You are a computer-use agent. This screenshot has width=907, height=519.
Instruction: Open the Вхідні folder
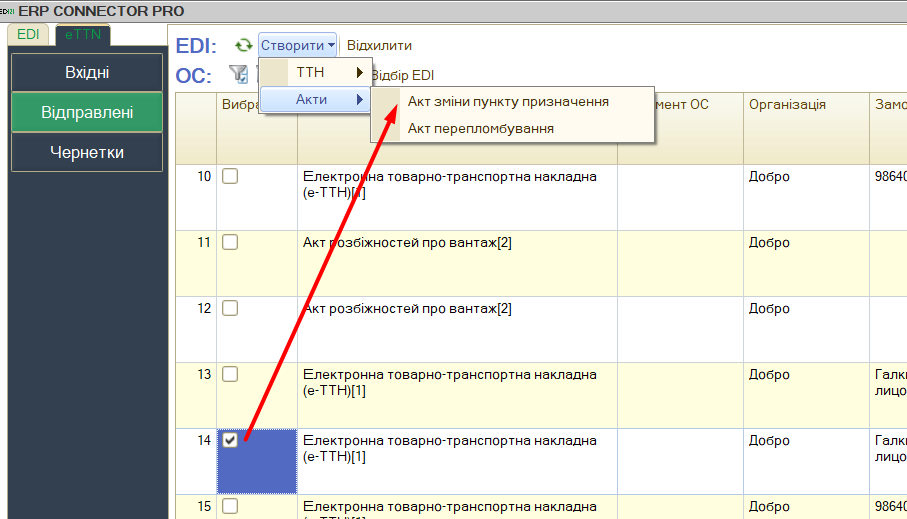click(87, 72)
